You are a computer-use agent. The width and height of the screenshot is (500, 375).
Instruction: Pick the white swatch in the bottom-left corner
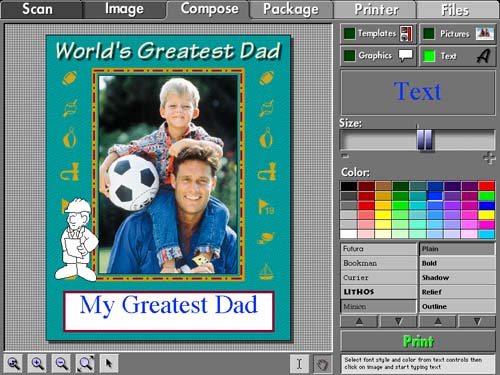(x=349, y=234)
